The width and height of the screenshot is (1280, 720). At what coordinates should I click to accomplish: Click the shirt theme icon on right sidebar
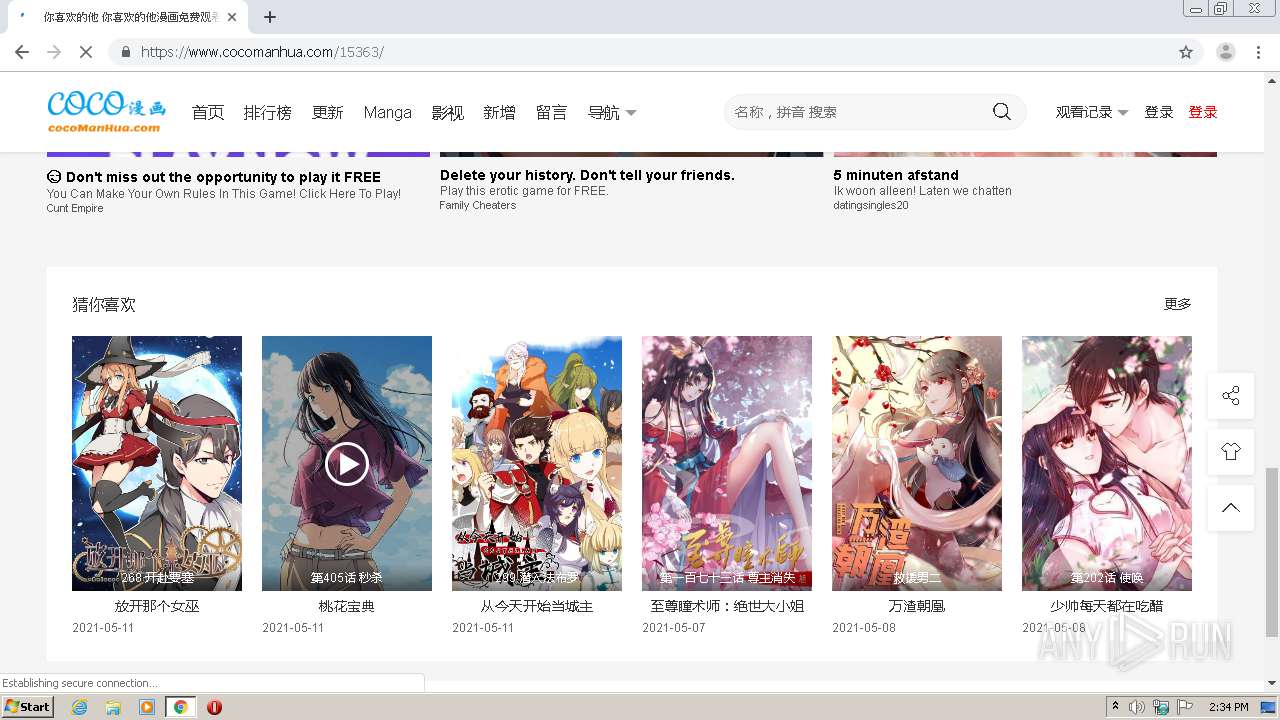point(1231,452)
